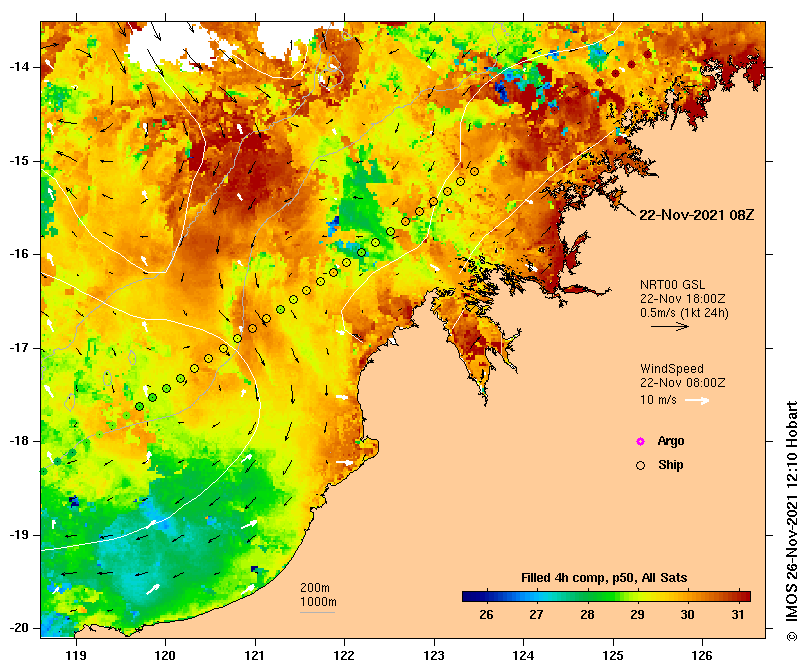Screen dimensions: 809x672
Task: Click longitude axis label 123
Action: (434, 656)
